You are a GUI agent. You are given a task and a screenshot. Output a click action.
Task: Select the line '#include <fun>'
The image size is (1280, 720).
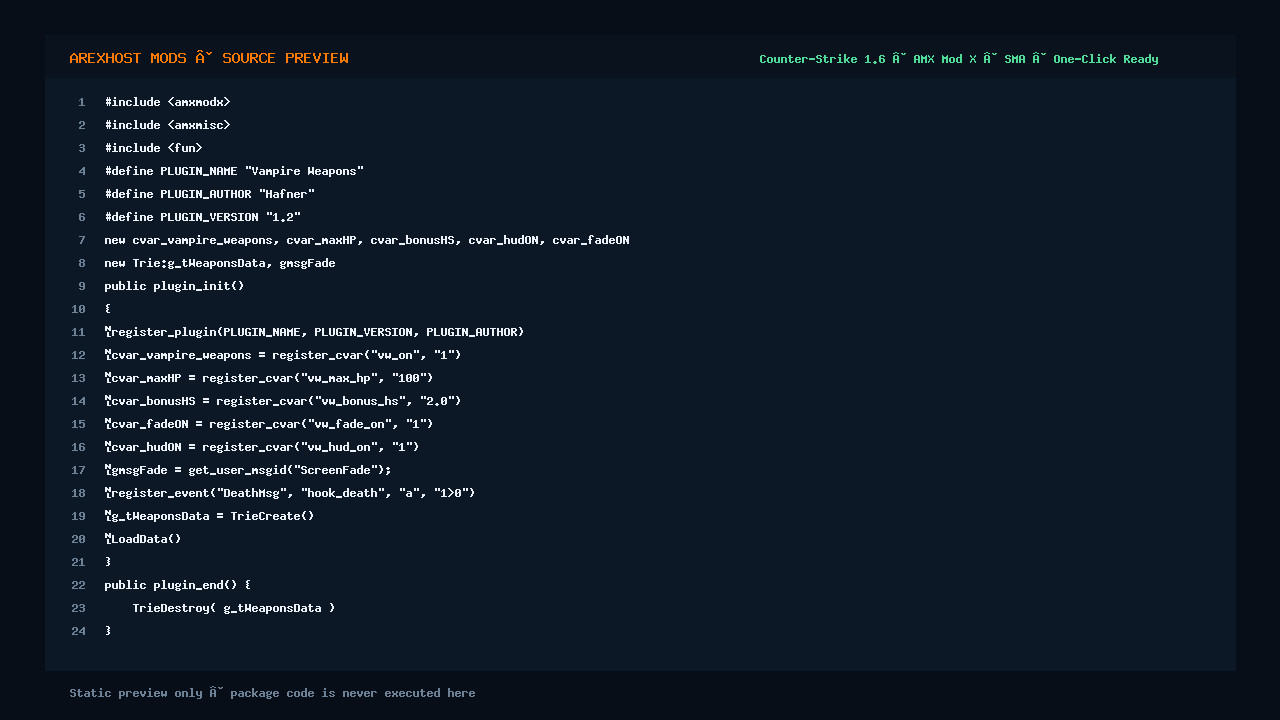coord(153,148)
